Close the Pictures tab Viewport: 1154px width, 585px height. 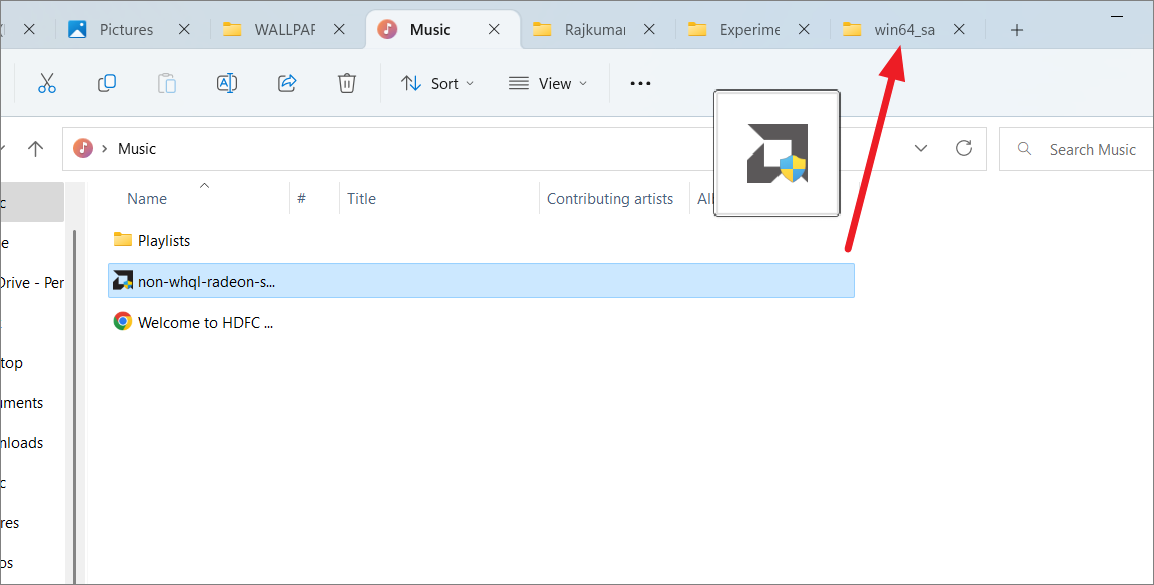[x=184, y=29]
